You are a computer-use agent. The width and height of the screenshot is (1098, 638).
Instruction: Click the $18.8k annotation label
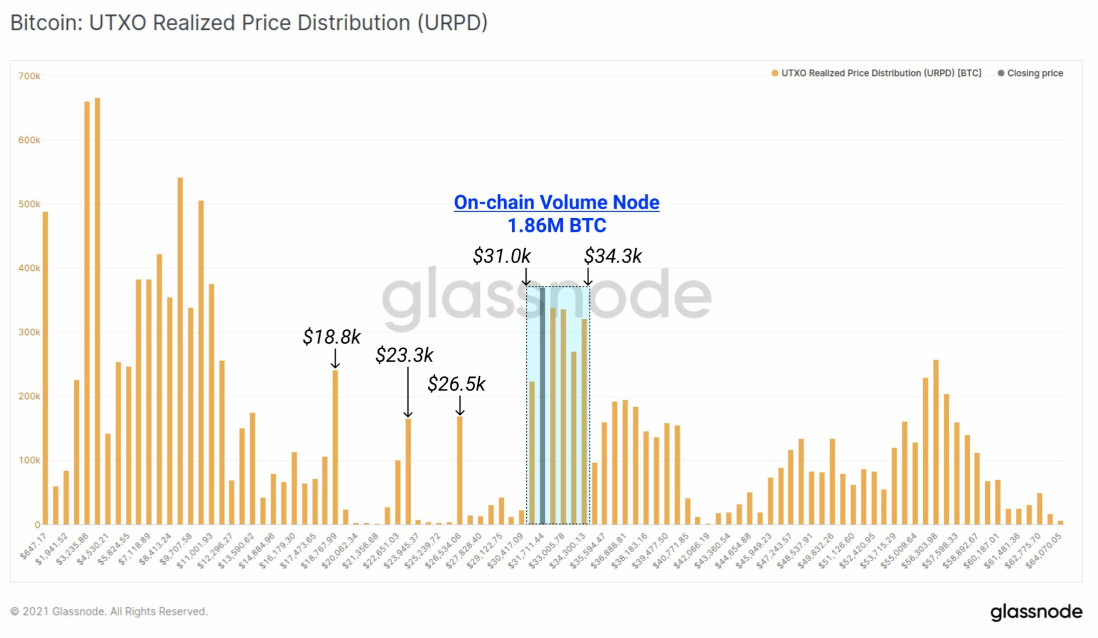(x=331, y=337)
